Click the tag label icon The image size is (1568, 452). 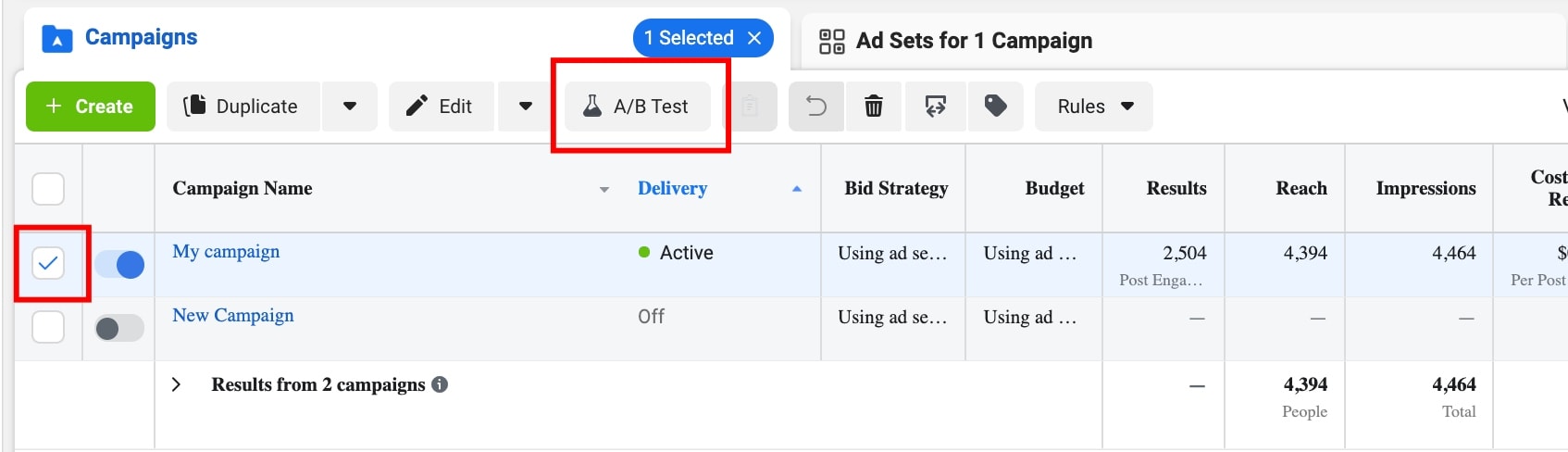pos(995,107)
